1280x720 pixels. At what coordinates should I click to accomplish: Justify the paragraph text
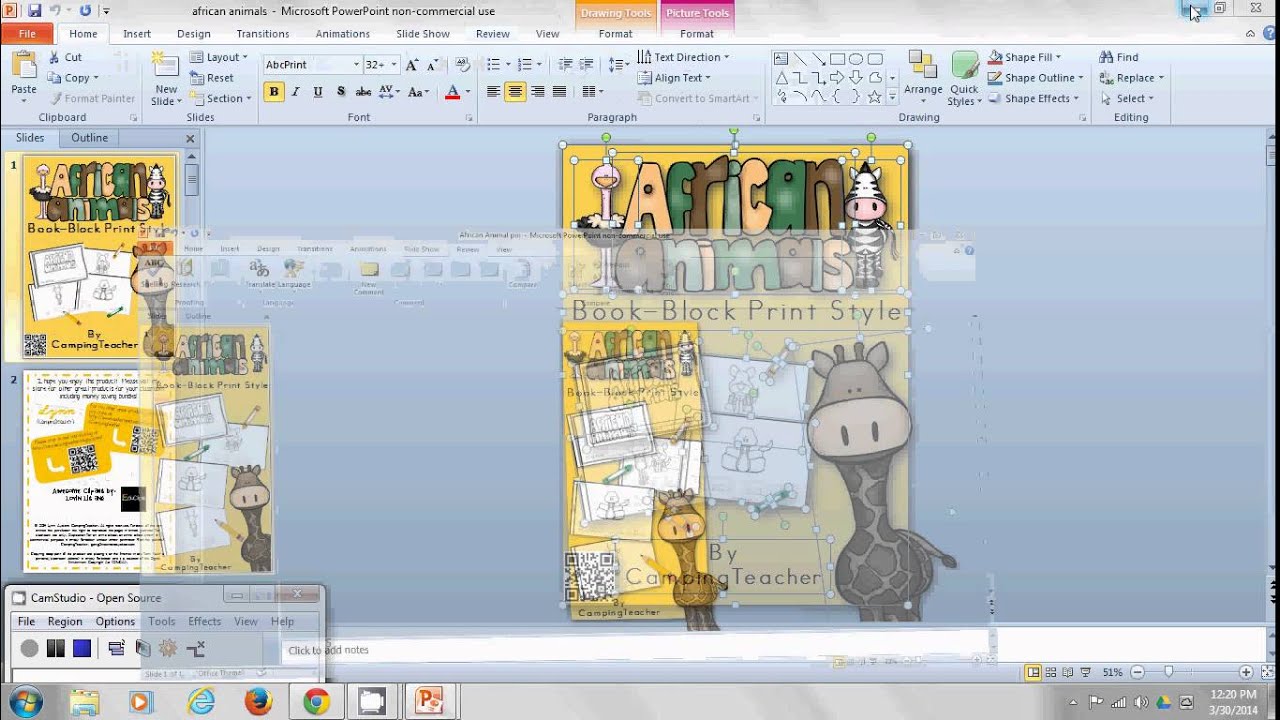(560, 92)
